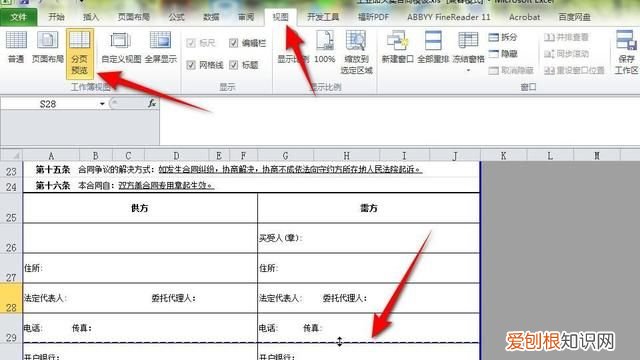Select column A header

click(51, 156)
